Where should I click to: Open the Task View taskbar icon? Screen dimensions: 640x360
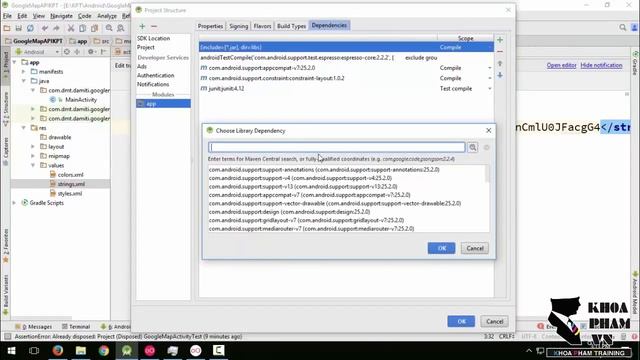click(34, 351)
